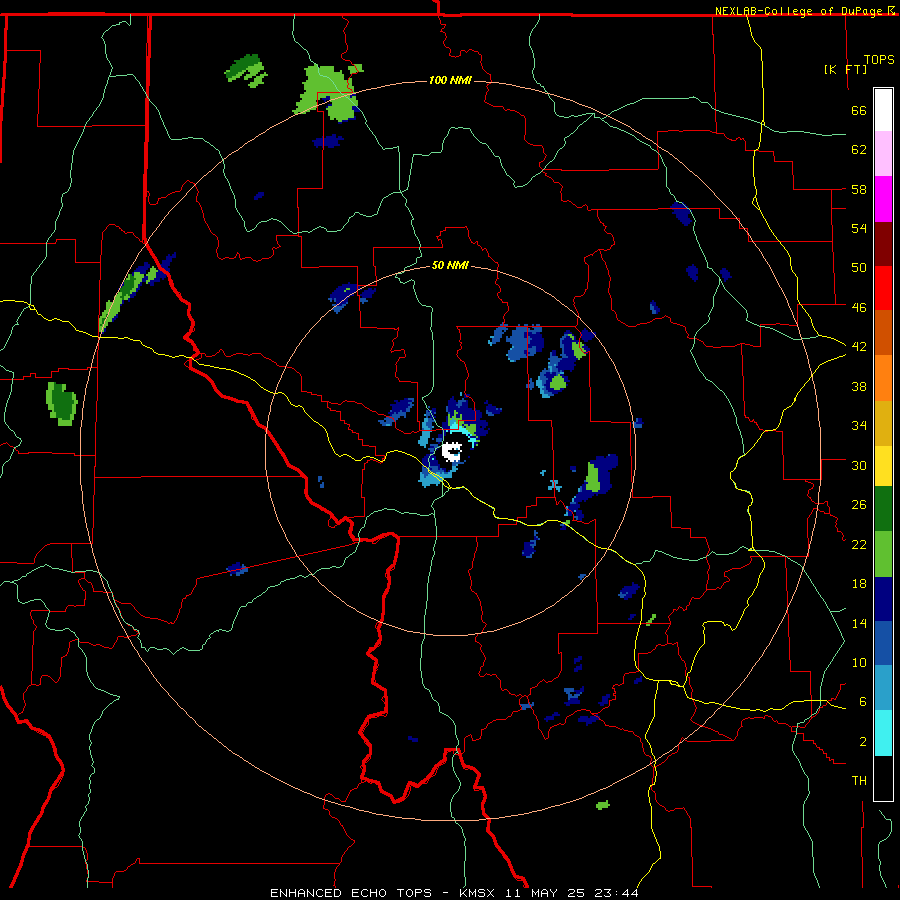This screenshot has width=900, height=900.
Task: Click the light green swatch between 18 and 22
Action: (883, 554)
